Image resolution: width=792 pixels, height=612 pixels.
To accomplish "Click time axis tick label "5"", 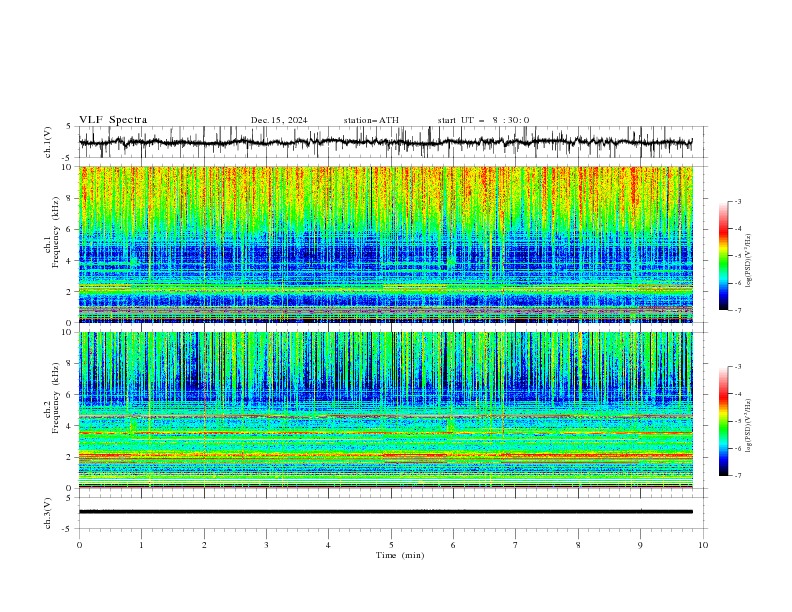I will coord(391,545).
